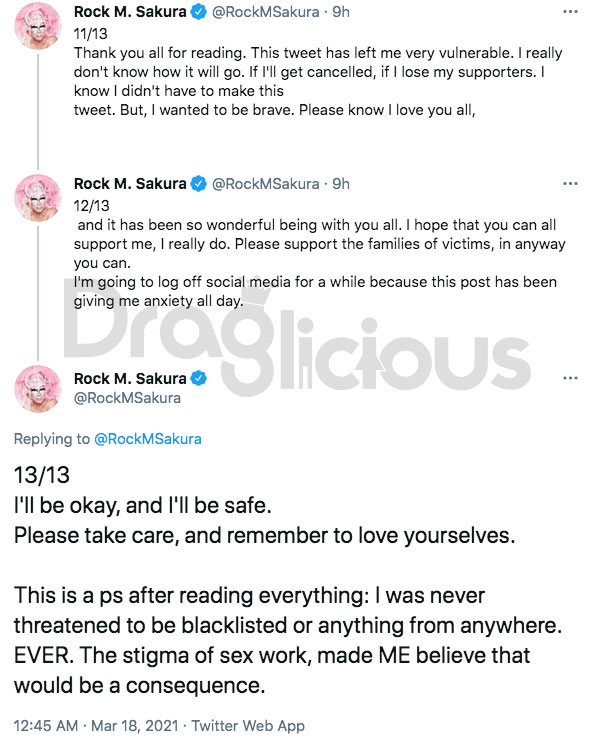The height and width of the screenshot is (739, 594).
Task: Open more options on the 11/13 tweet
Action: 570,12
